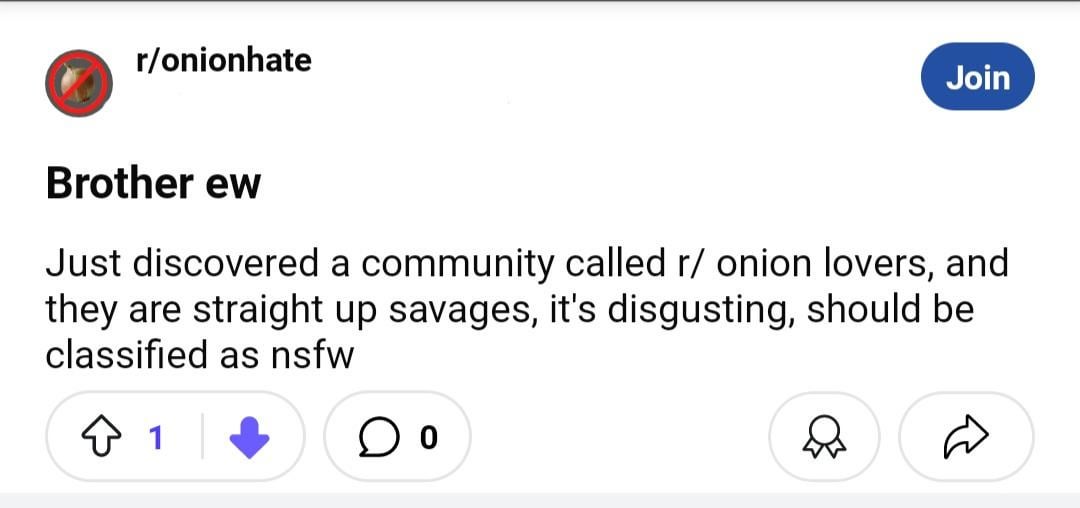The height and width of the screenshot is (508, 1080).
Task: Join the r/onionhate community
Action: 977,77
